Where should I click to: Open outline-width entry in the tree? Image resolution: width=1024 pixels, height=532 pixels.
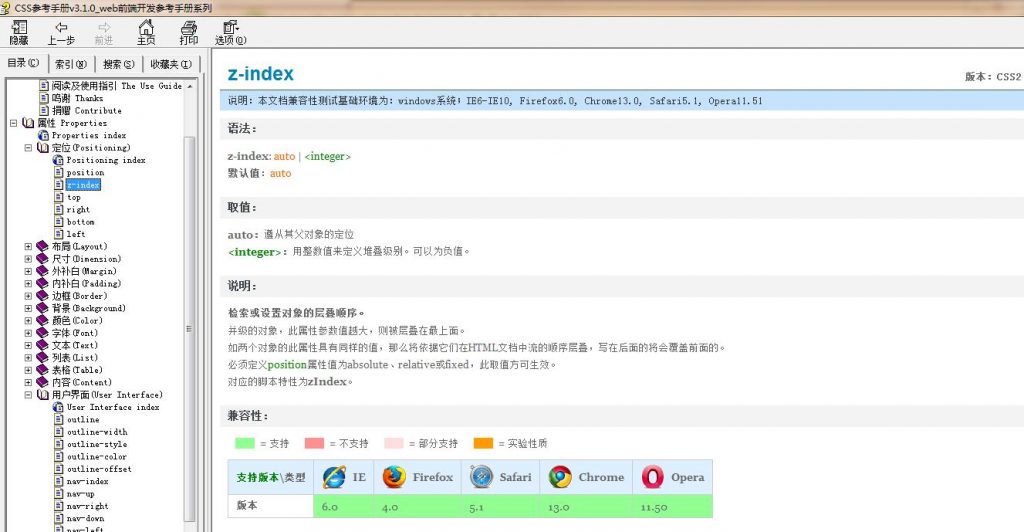tap(97, 432)
